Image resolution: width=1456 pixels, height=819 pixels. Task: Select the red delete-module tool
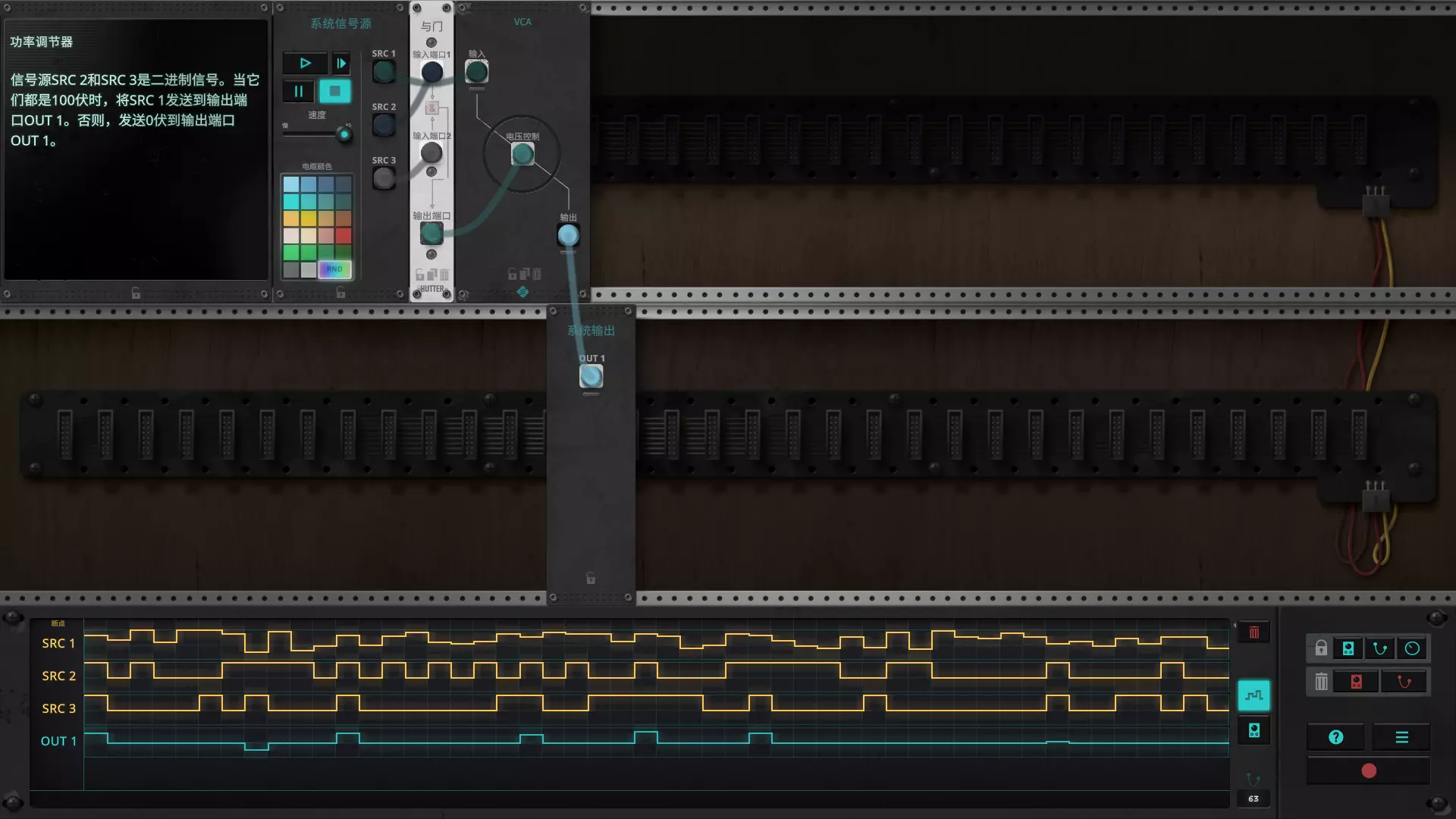click(1357, 682)
